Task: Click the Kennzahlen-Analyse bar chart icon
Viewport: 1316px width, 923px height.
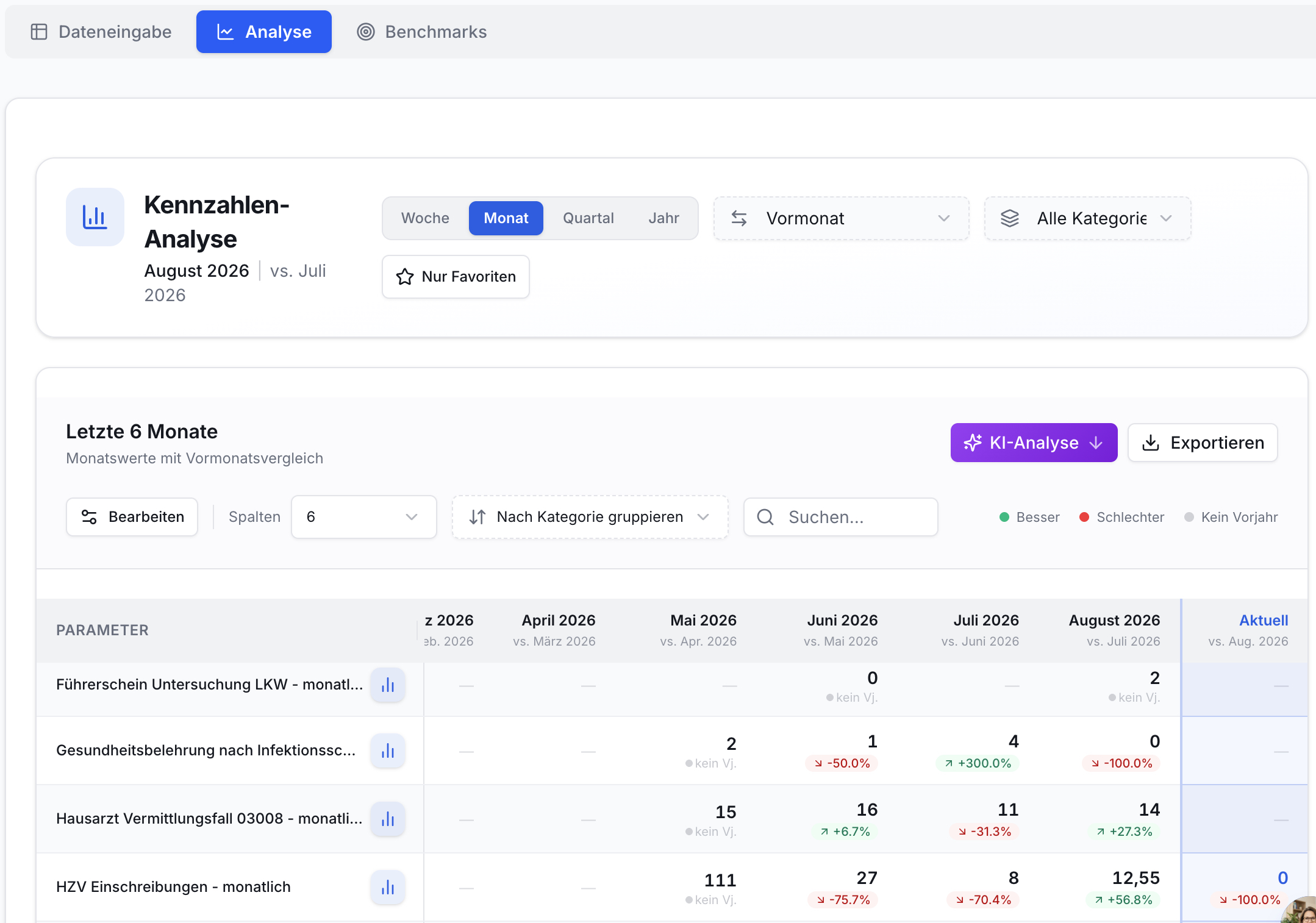Action: pyautogui.click(x=95, y=217)
